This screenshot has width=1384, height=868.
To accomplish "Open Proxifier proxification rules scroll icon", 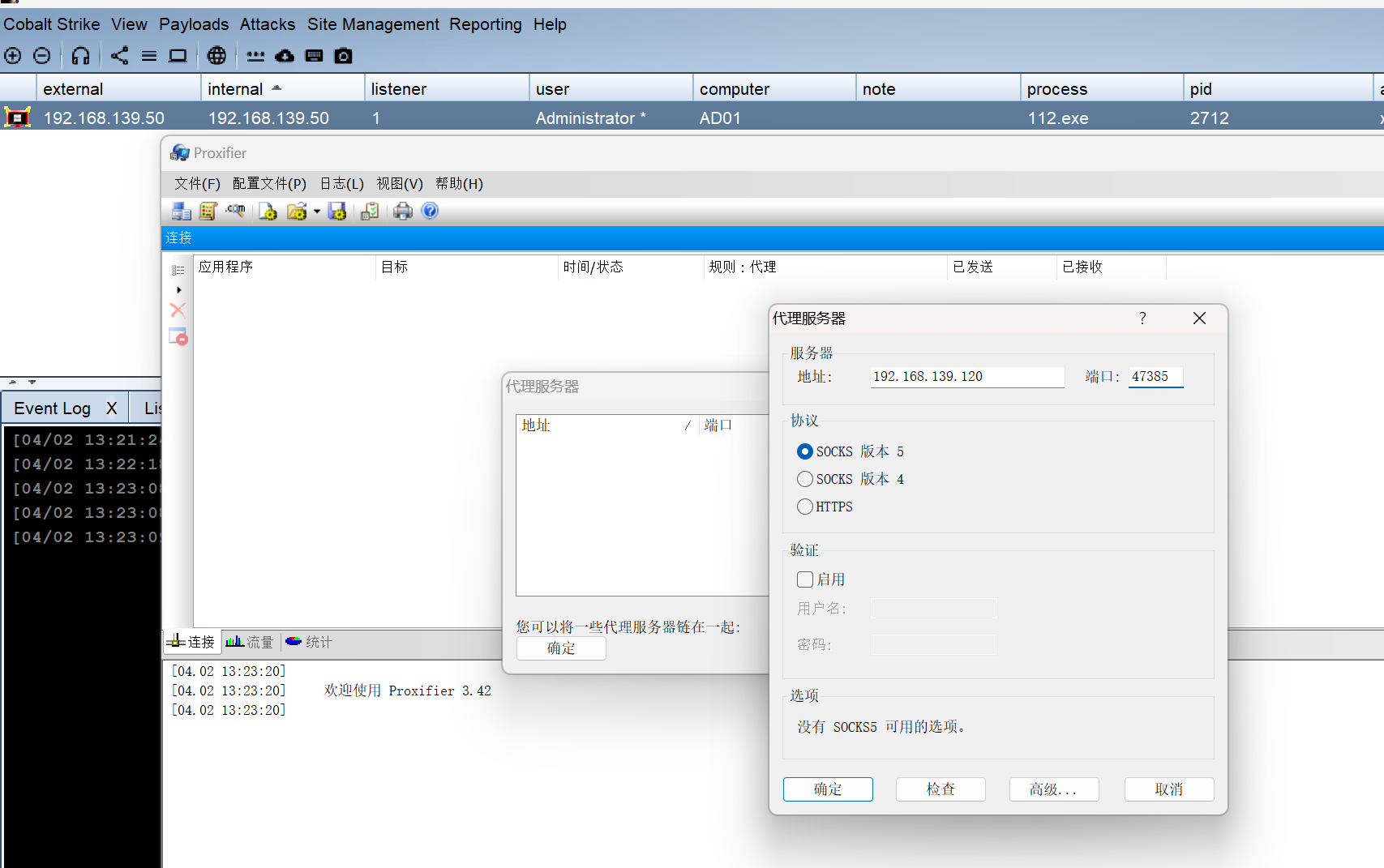I will 208,212.
